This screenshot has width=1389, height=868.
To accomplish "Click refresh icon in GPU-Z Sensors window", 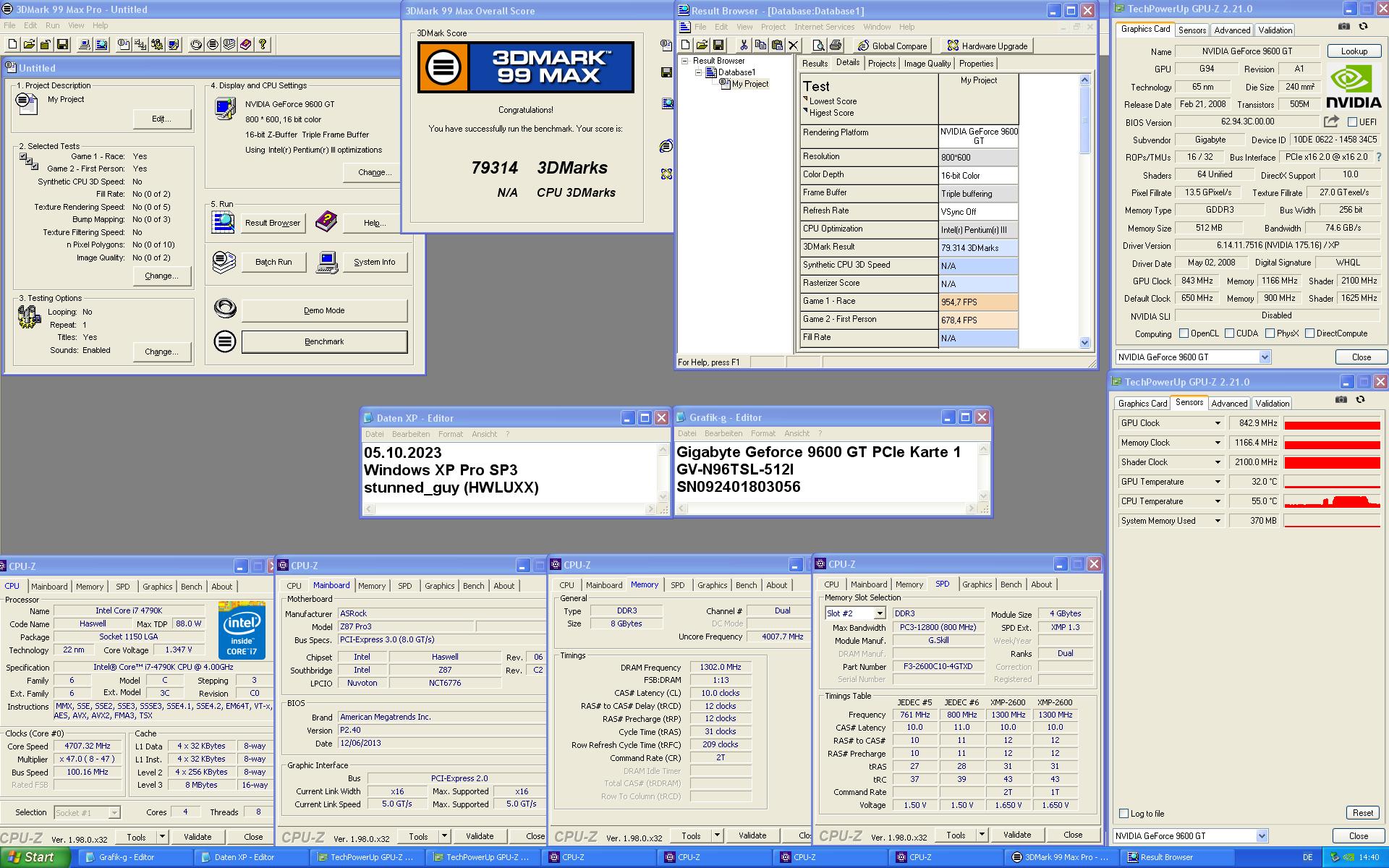I will coord(1360,400).
